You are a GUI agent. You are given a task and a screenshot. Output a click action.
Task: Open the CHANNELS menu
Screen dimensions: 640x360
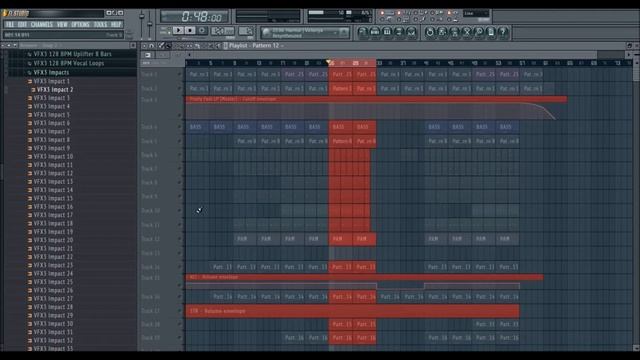point(42,24)
